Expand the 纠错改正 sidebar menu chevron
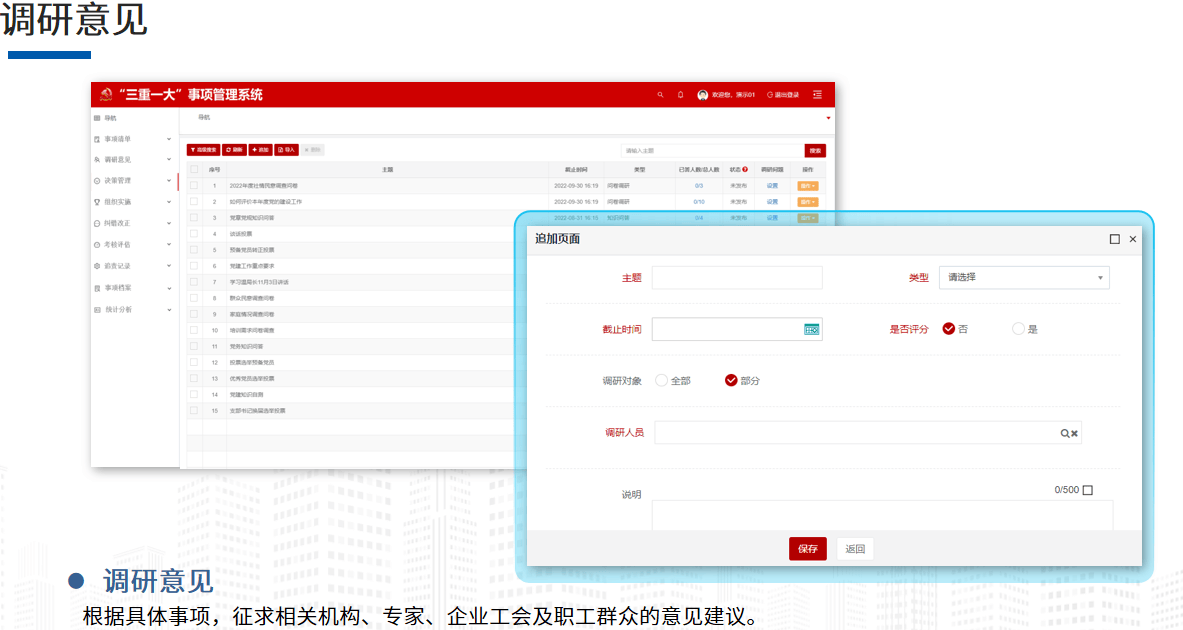The width and height of the screenshot is (1183, 630). coord(169,223)
